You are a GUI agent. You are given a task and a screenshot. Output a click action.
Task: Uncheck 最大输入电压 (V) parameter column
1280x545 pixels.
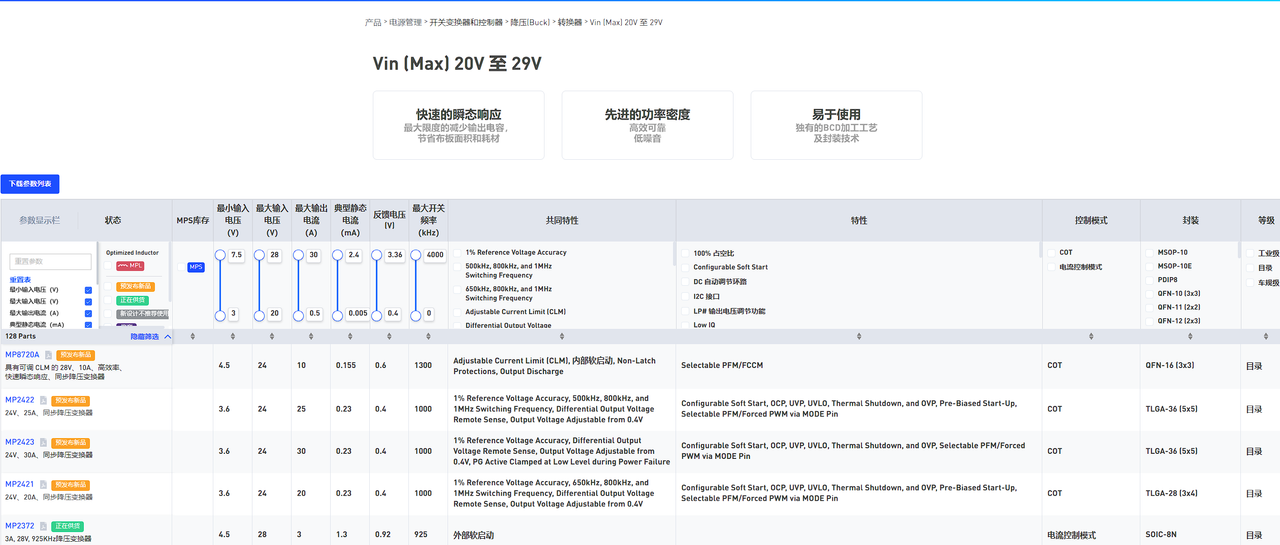pyautogui.click(x=88, y=301)
